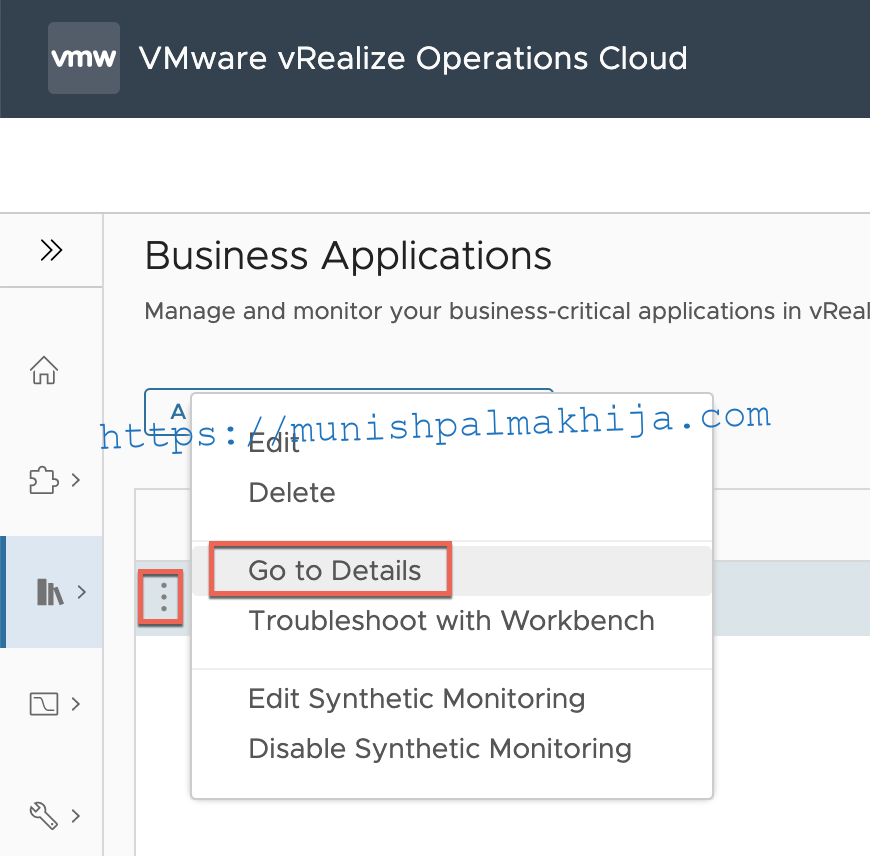Expand the wrench menu chevron
870x856 pixels.
tap(76, 816)
